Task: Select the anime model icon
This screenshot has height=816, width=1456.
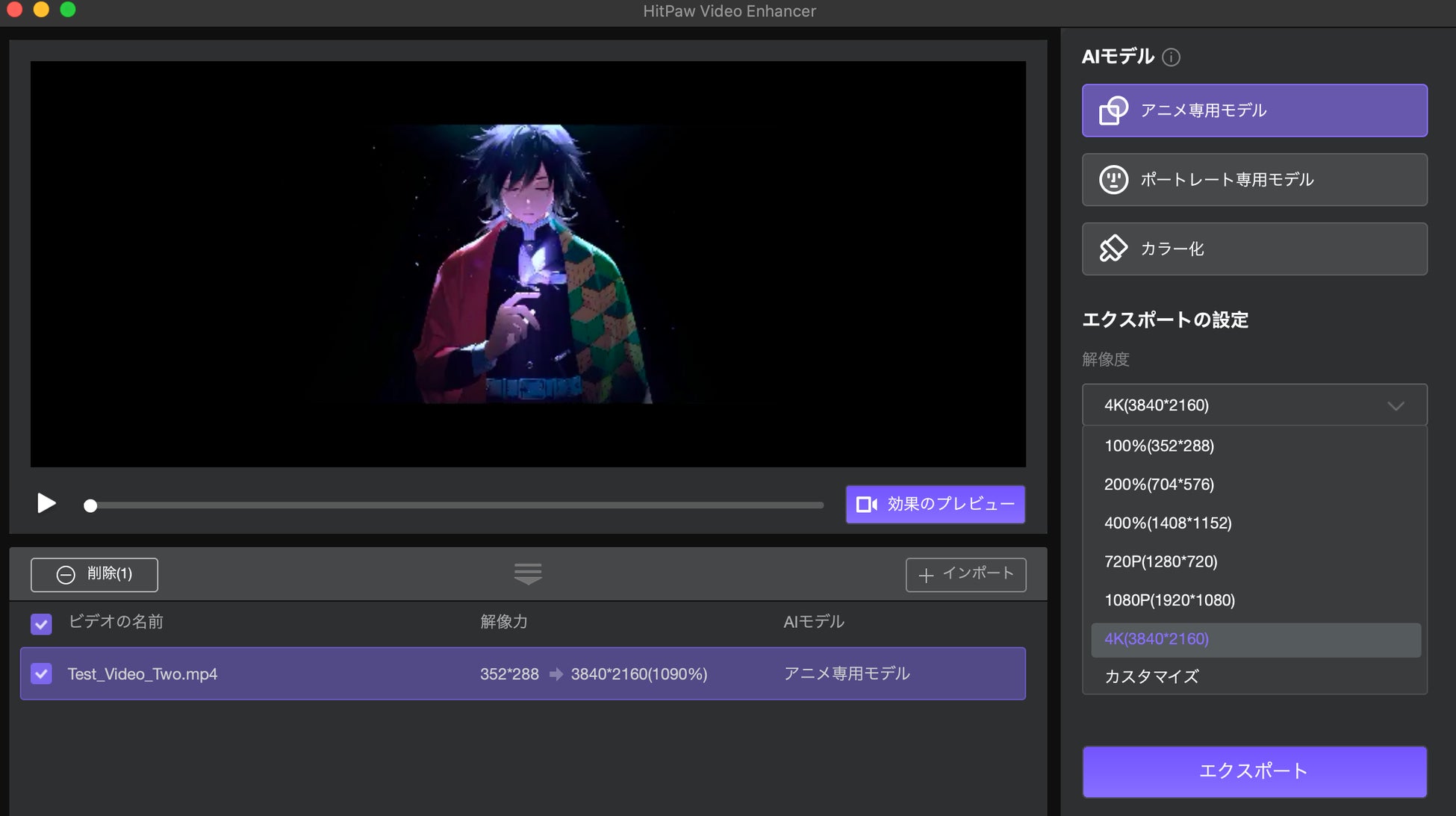Action: [x=1113, y=110]
